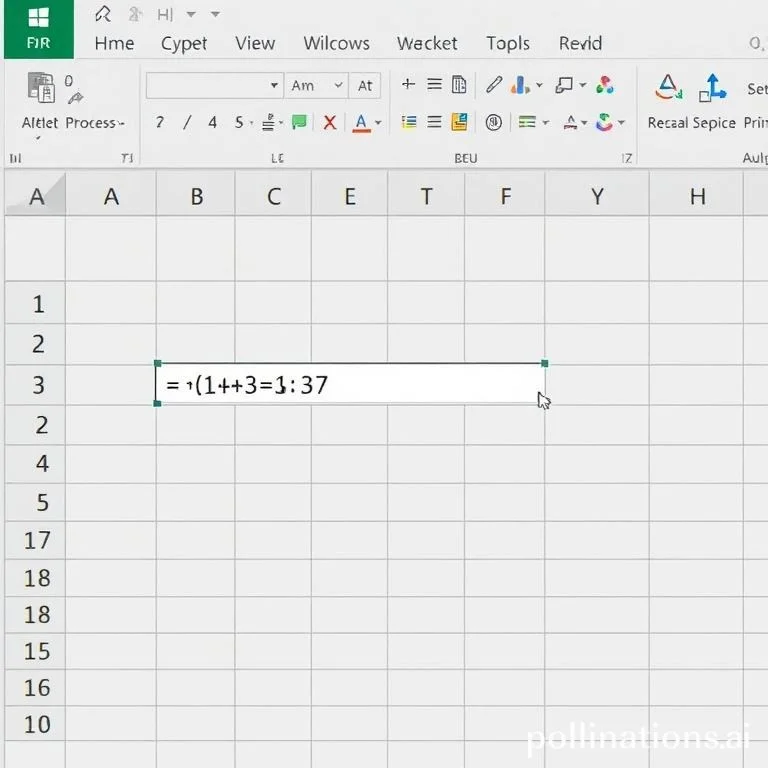Click the upper horizontal lines align icon
768x768 pixels.
point(434,84)
